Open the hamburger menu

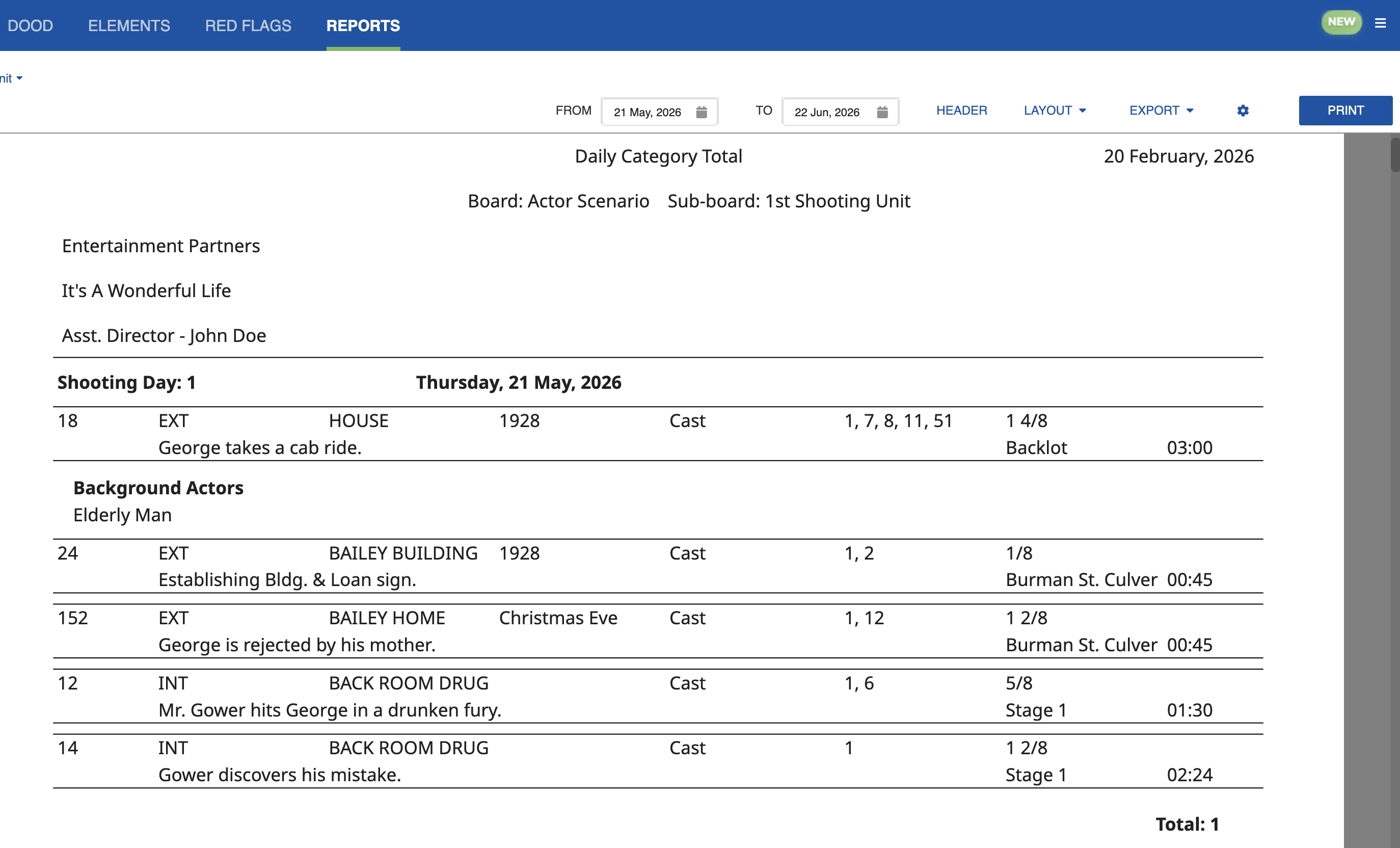[x=1381, y=23]
